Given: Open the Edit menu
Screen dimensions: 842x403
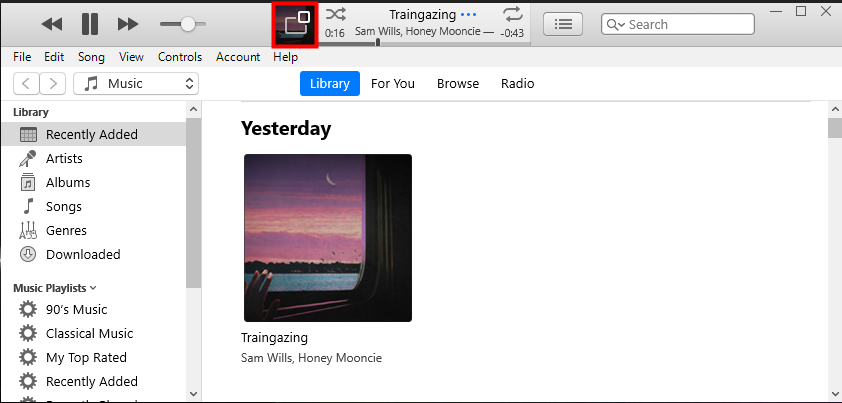Looking at the screenshot, I should [x=54, y=57].
